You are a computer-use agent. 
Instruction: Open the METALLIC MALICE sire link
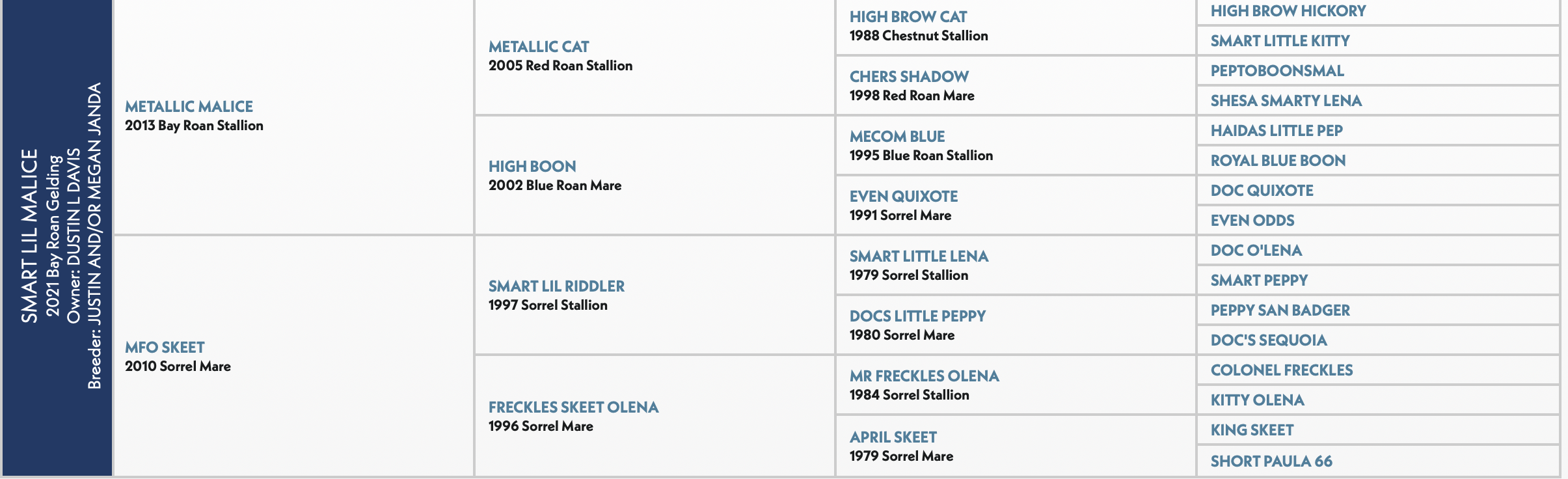pyautogui.click(x=189, y=106)
